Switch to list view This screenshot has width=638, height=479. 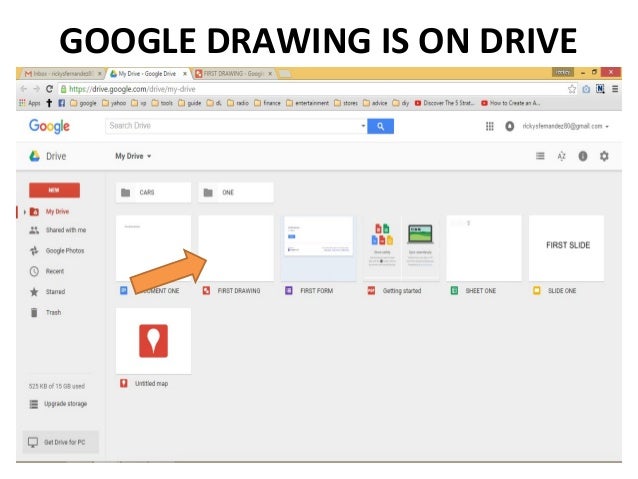[540, 156]
